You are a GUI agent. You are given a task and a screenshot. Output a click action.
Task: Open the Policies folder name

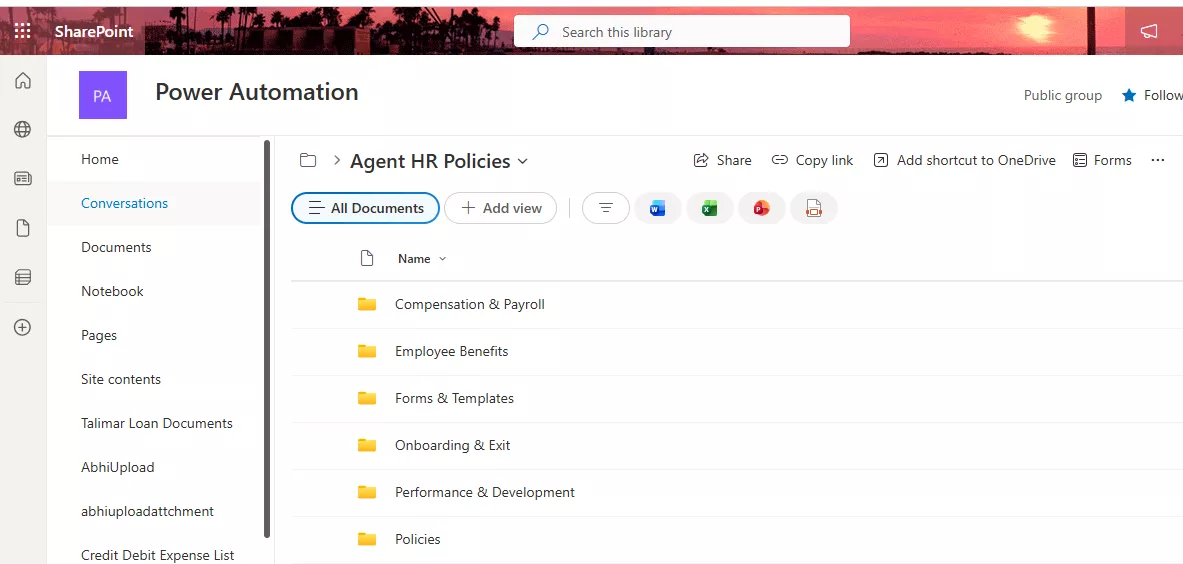(x=418, y=539)
